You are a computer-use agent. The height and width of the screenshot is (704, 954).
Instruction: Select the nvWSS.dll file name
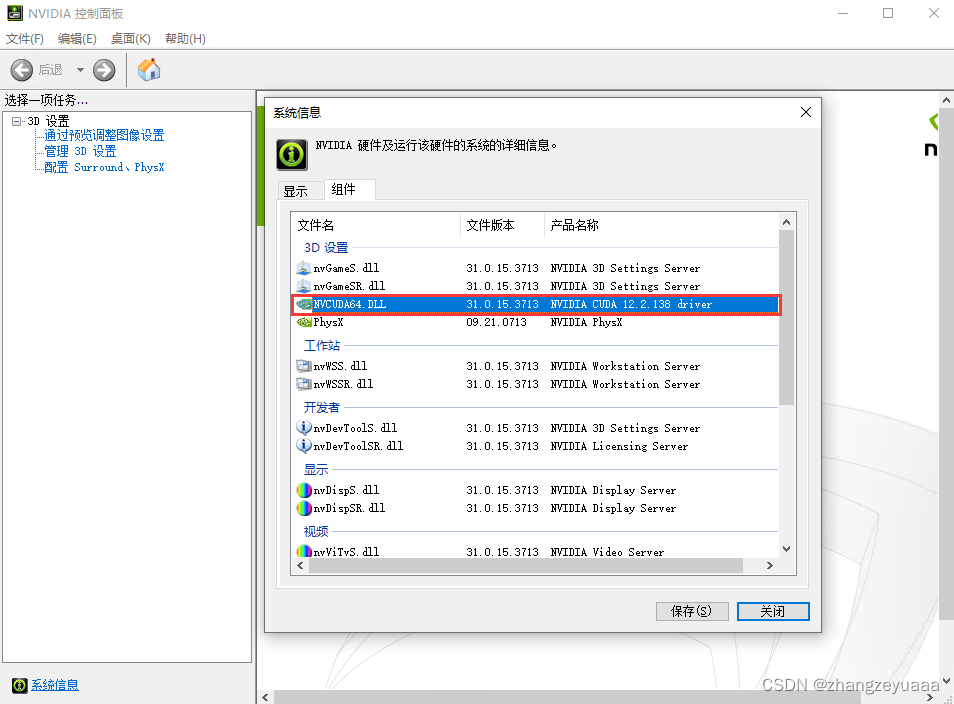[340, 366]
